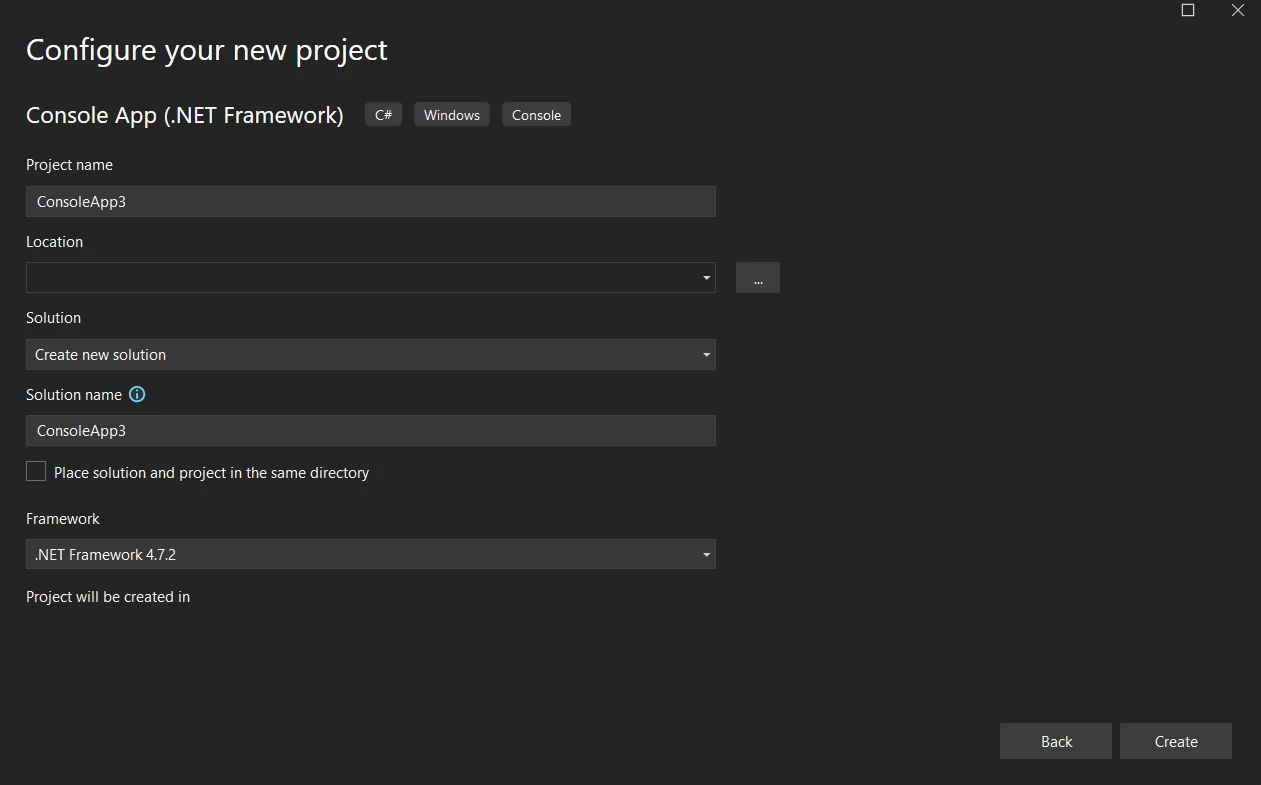Click the Back button

tap(1055, 742)
